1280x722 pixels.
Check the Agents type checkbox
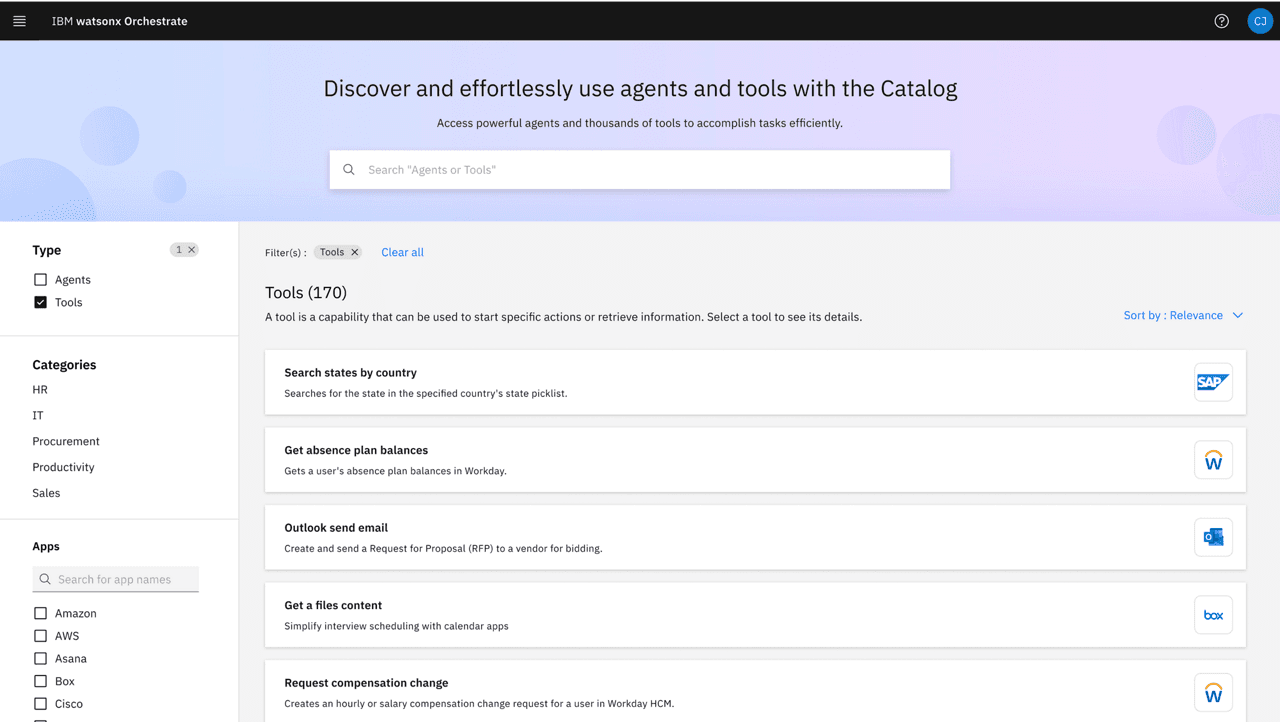[x=40, y=280]
